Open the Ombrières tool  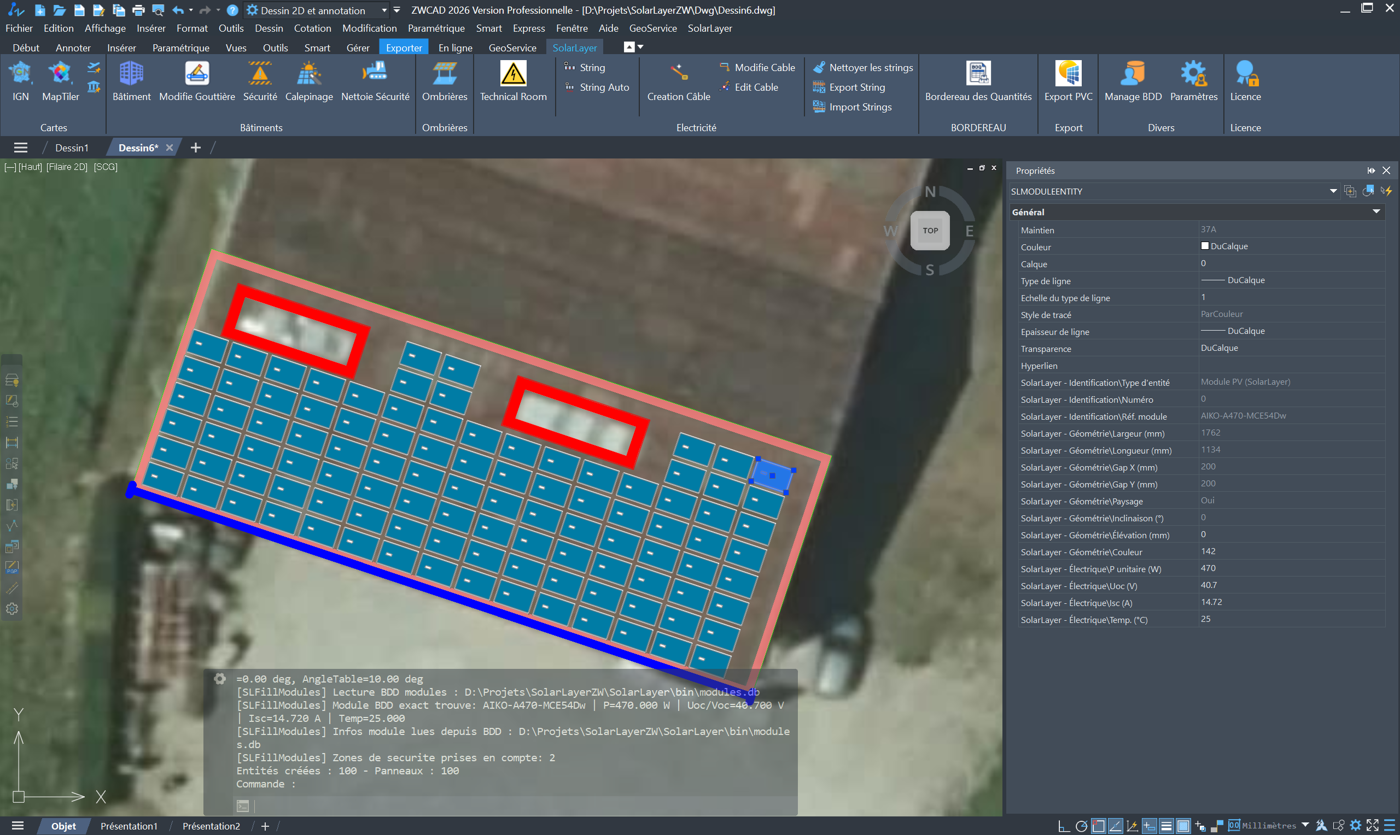click(445, 80)
